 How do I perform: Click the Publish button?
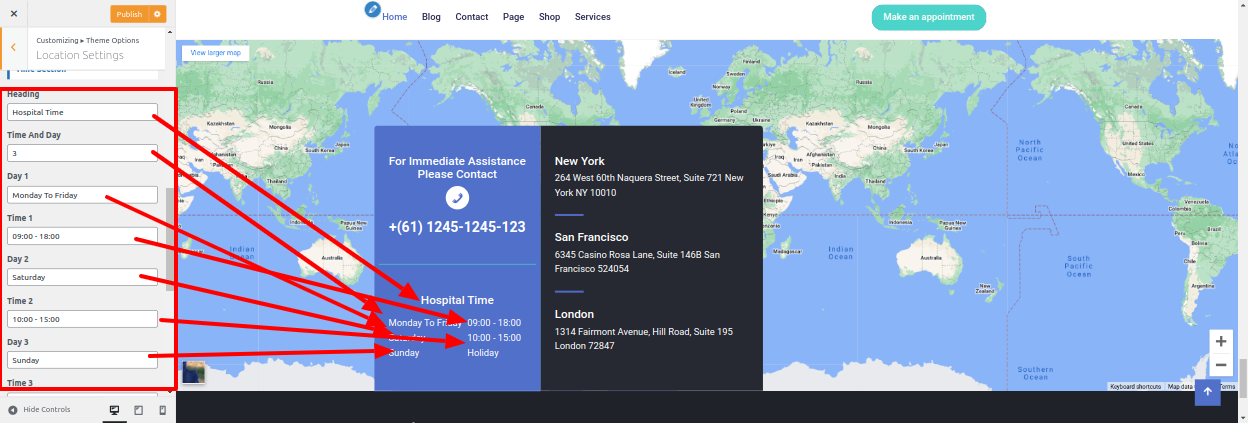(129, 14)
